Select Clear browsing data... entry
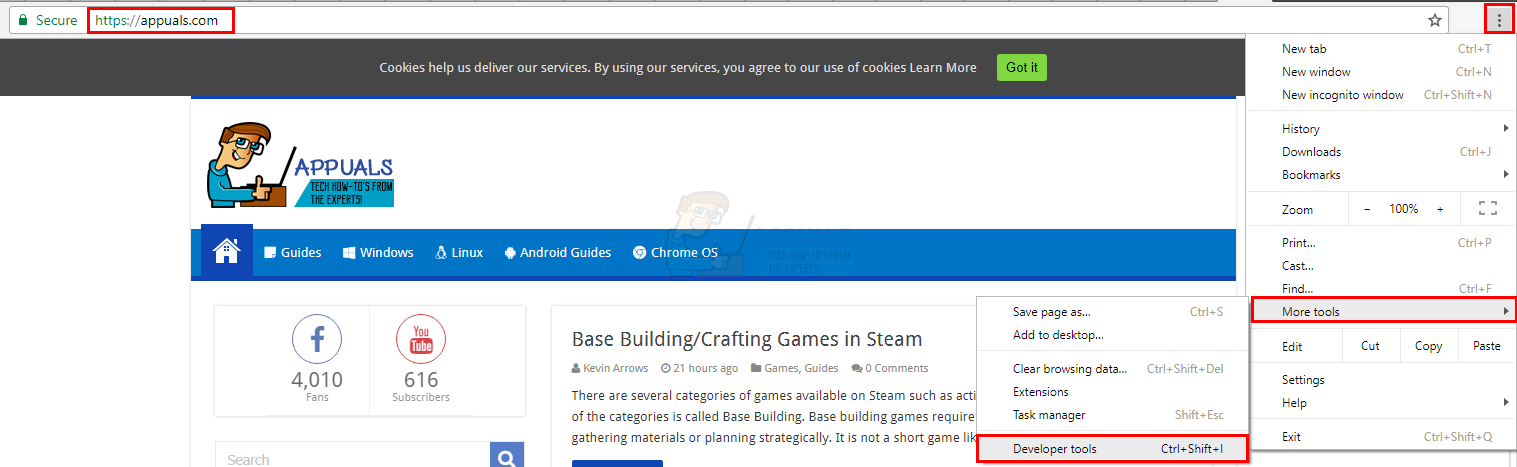This screenshot has height=467, width=1517. coord(1112,369)
